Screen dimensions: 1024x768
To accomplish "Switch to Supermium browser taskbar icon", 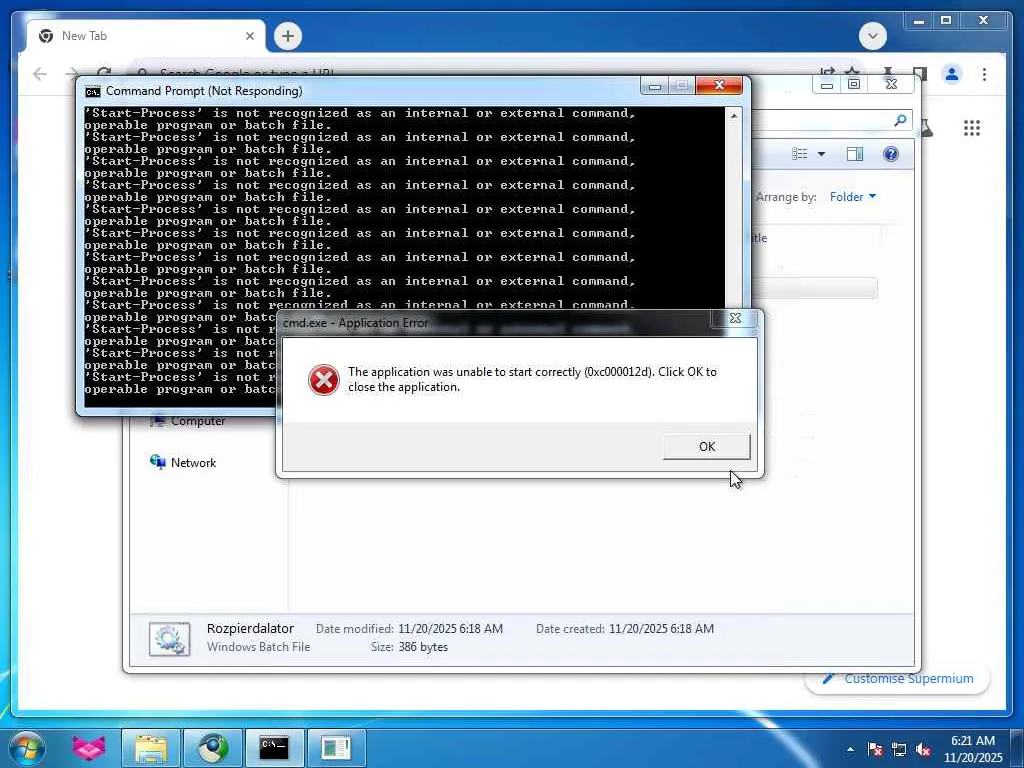I will [x=213, y=748].
